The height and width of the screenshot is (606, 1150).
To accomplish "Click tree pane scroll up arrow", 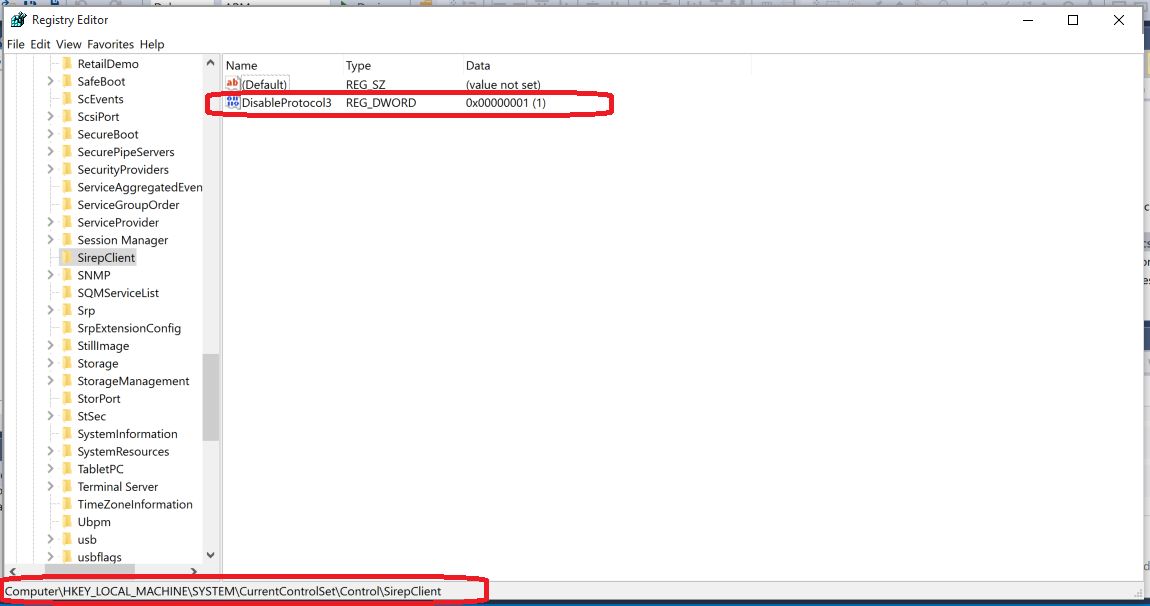I will (x=210, y=63).
